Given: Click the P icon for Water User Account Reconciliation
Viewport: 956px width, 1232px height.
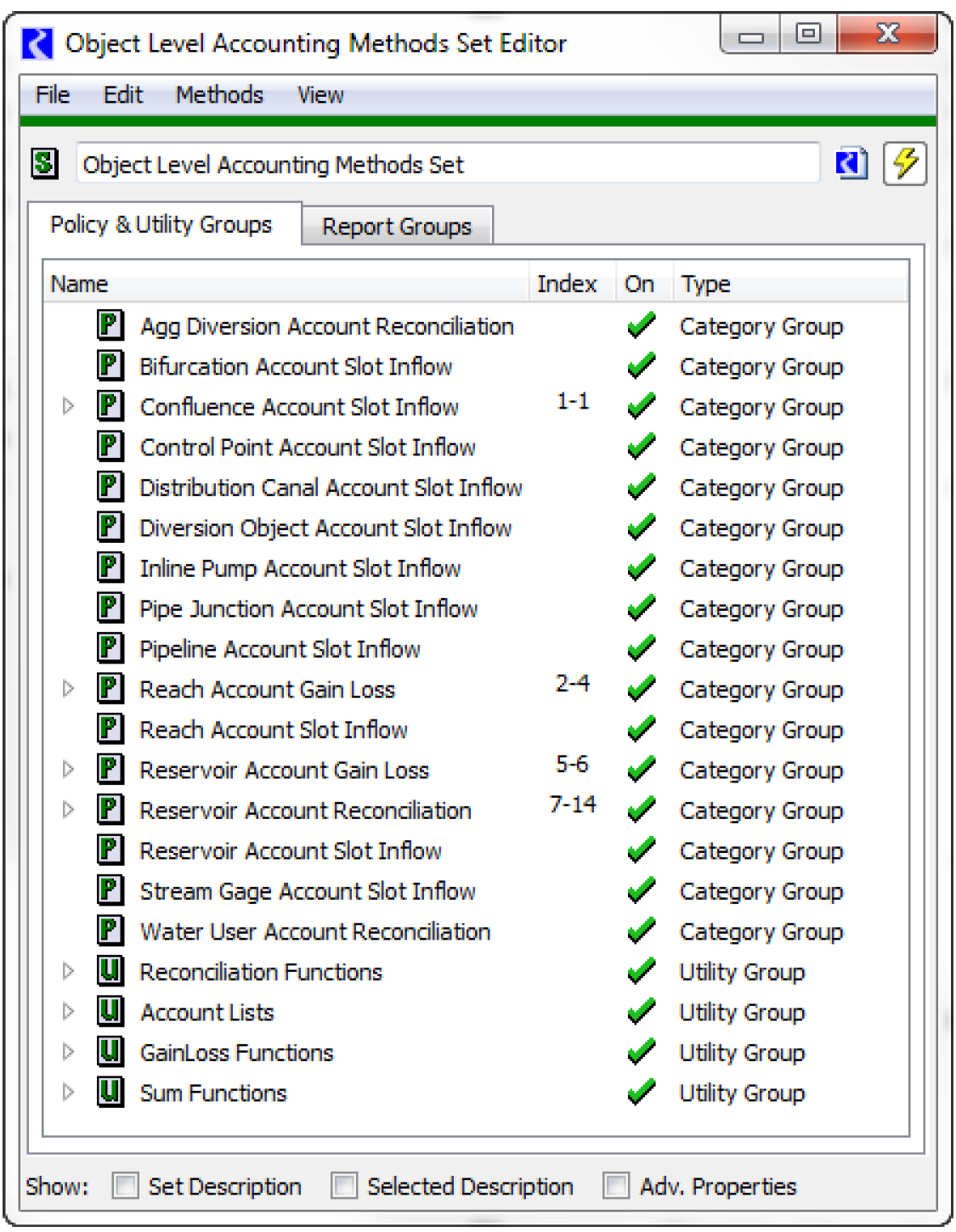Looking at the screenshot, I should [110, 930].
